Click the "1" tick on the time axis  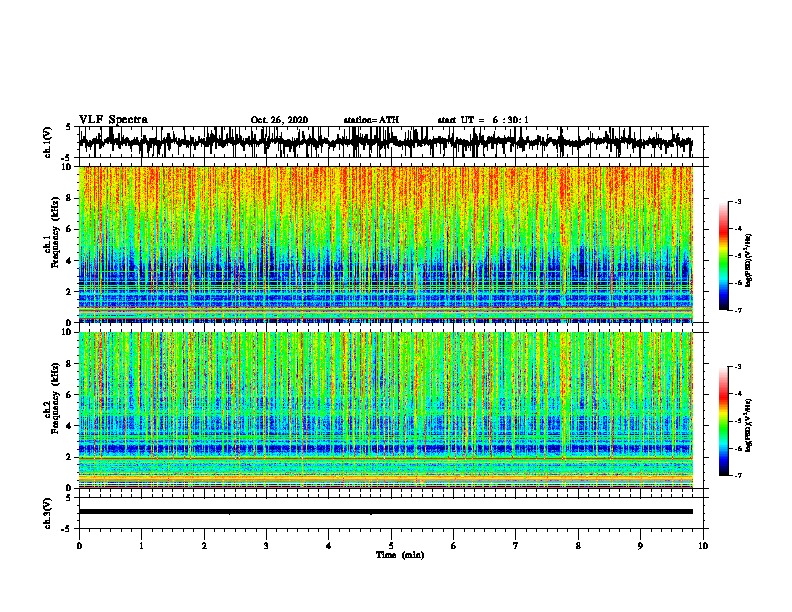tap(141, 546)
